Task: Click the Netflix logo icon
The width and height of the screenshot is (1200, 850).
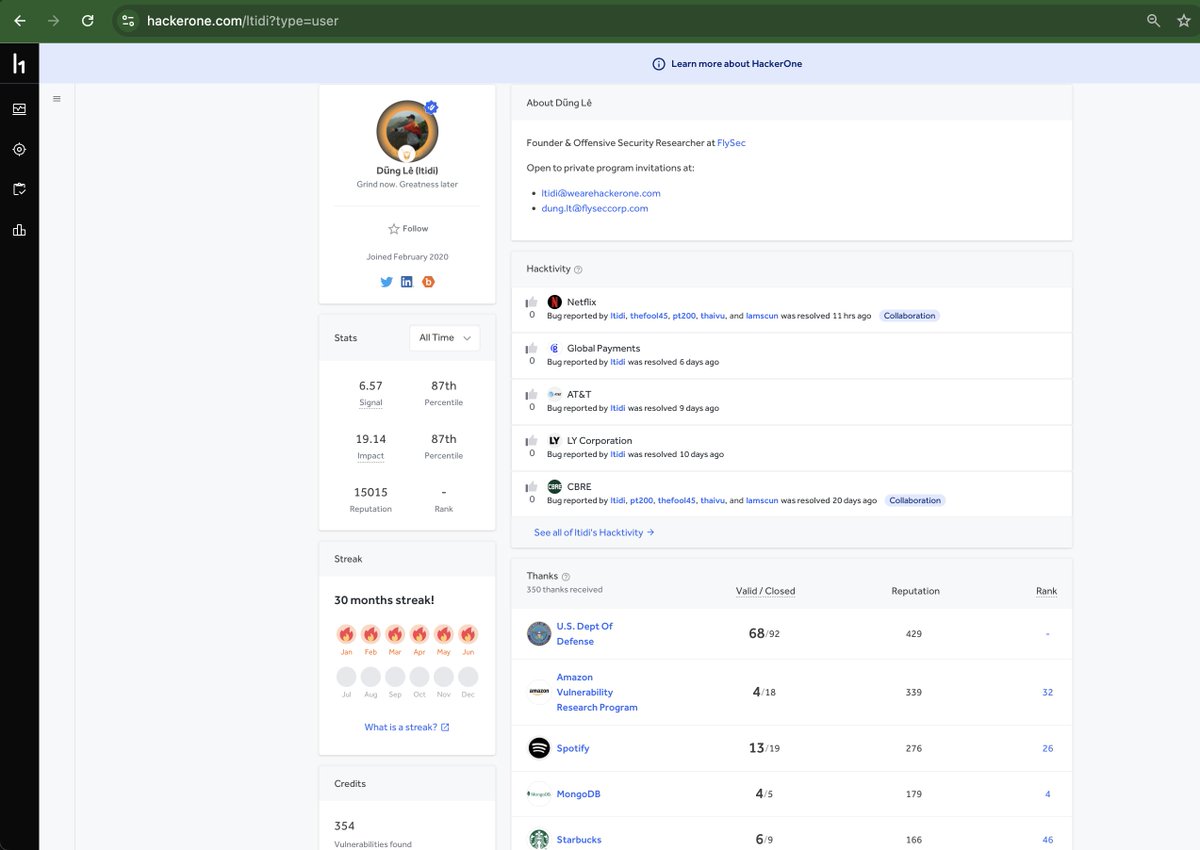Action: click(x=555, y=302)
